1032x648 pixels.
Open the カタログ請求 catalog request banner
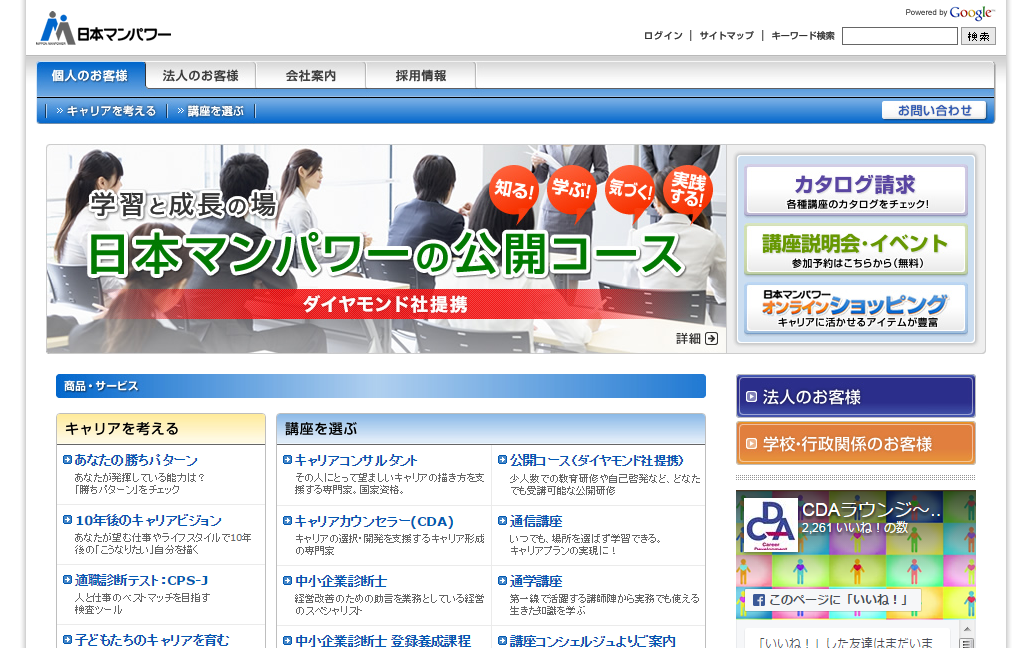[855, 191]
